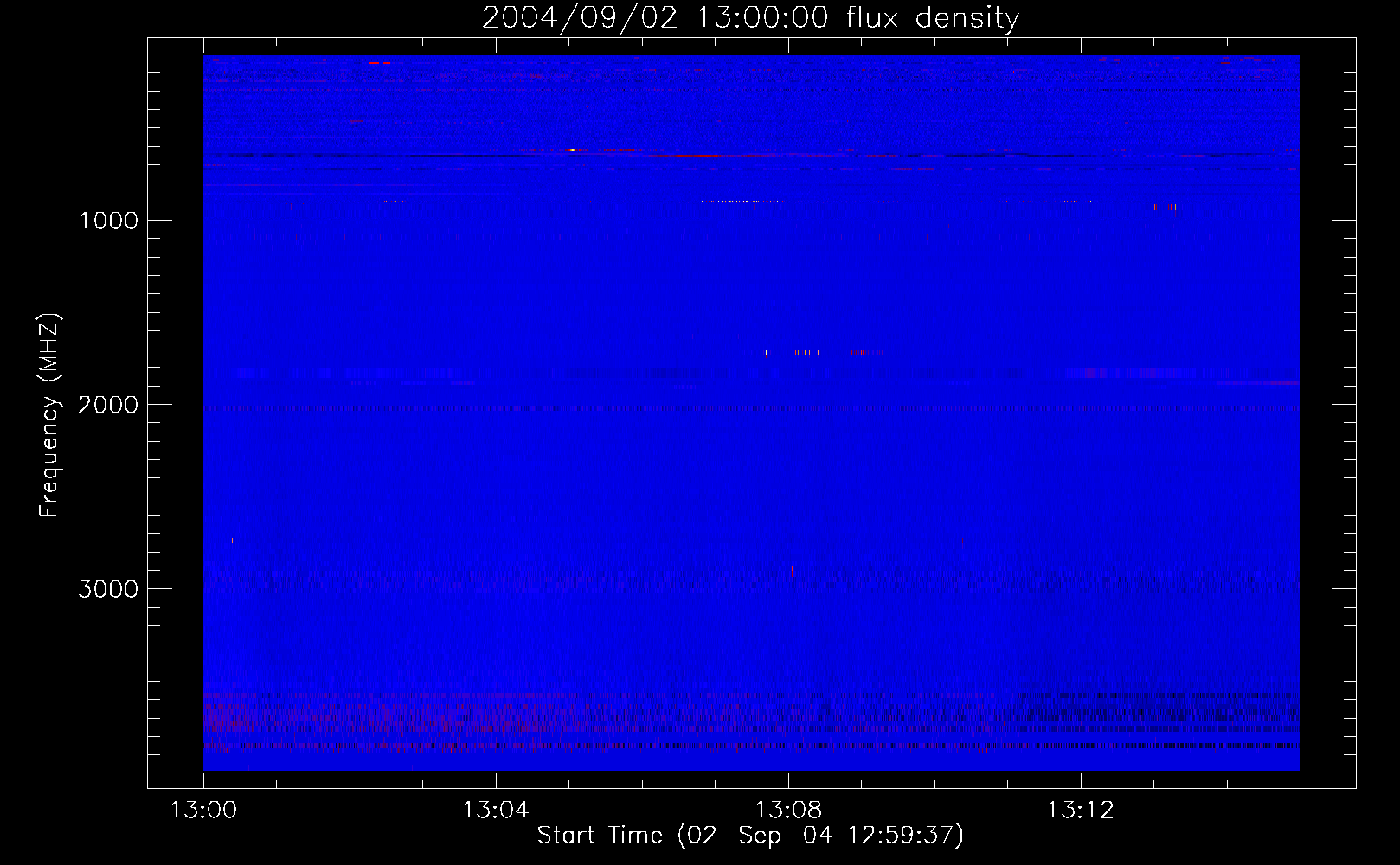Click the bright streak near 13:08 below 1000 MHz
This screenshot has height=865, width=1400.
(x=743, y=202)
